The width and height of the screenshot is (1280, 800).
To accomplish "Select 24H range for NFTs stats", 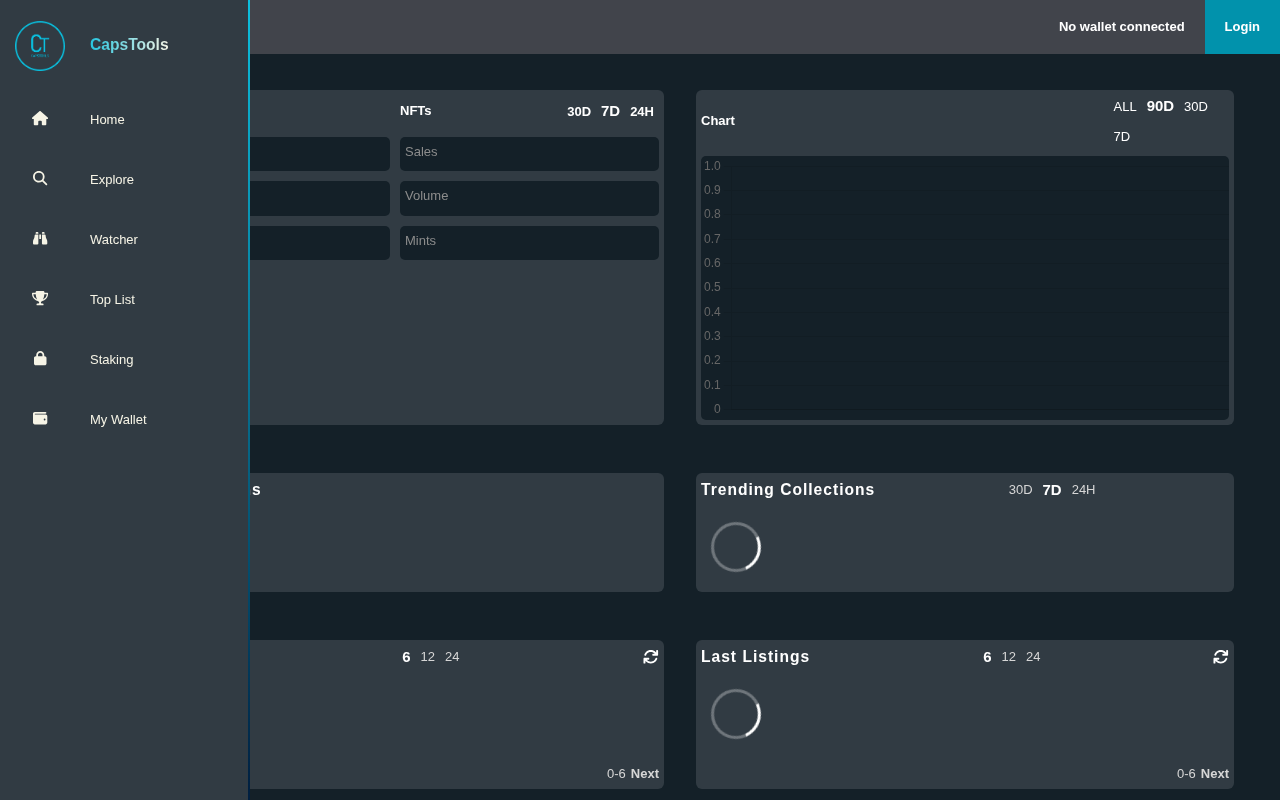I will pos(641,112).
